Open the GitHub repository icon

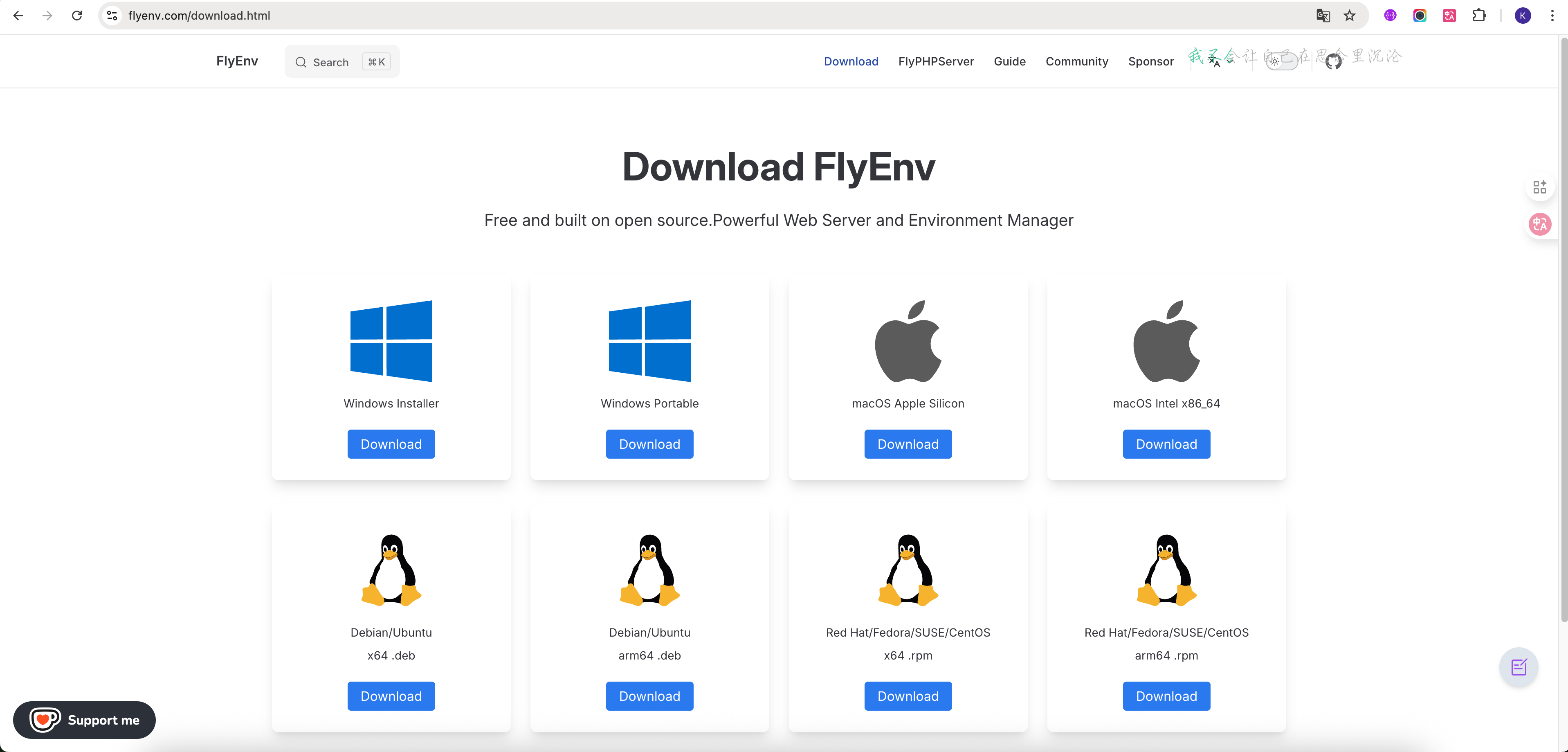1333,61
